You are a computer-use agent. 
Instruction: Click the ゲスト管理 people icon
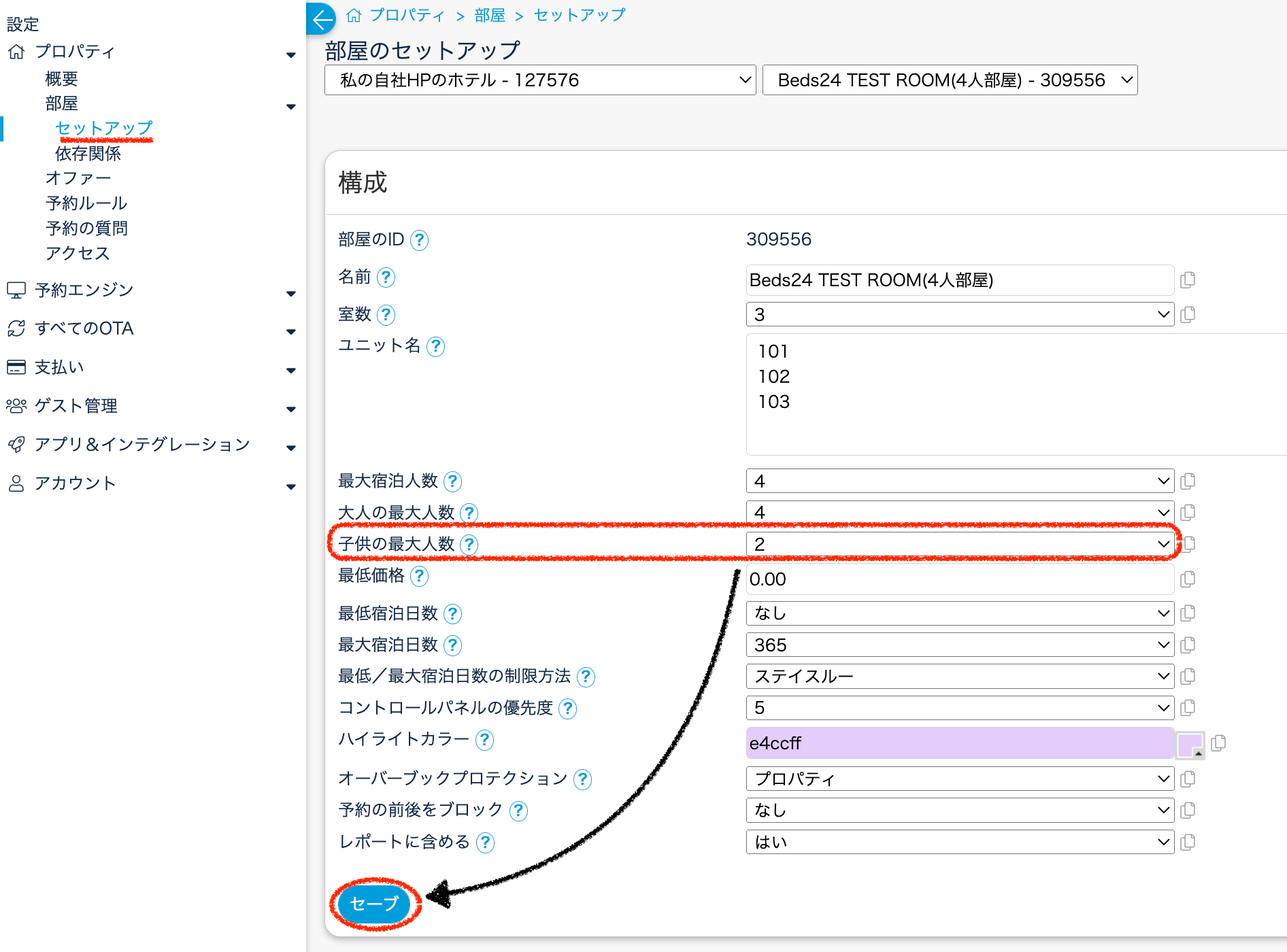16,406
